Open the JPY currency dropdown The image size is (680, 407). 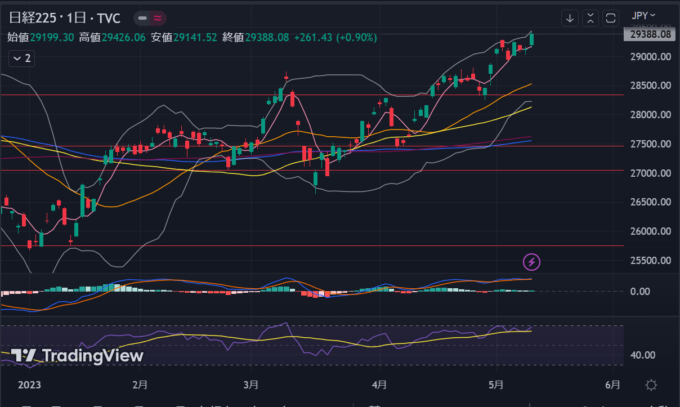pos(644,16)
